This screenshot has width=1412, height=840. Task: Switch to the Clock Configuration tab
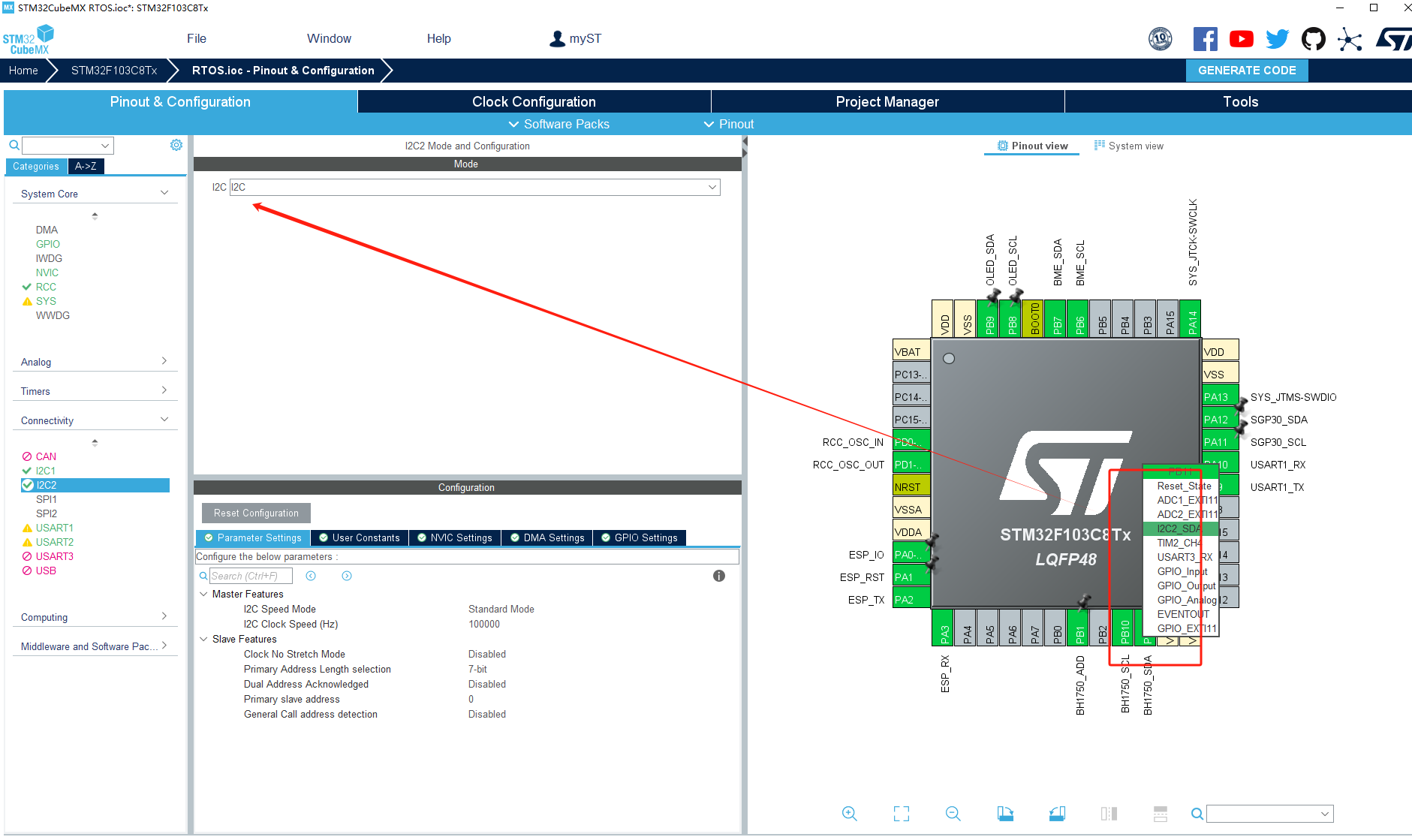533,101
